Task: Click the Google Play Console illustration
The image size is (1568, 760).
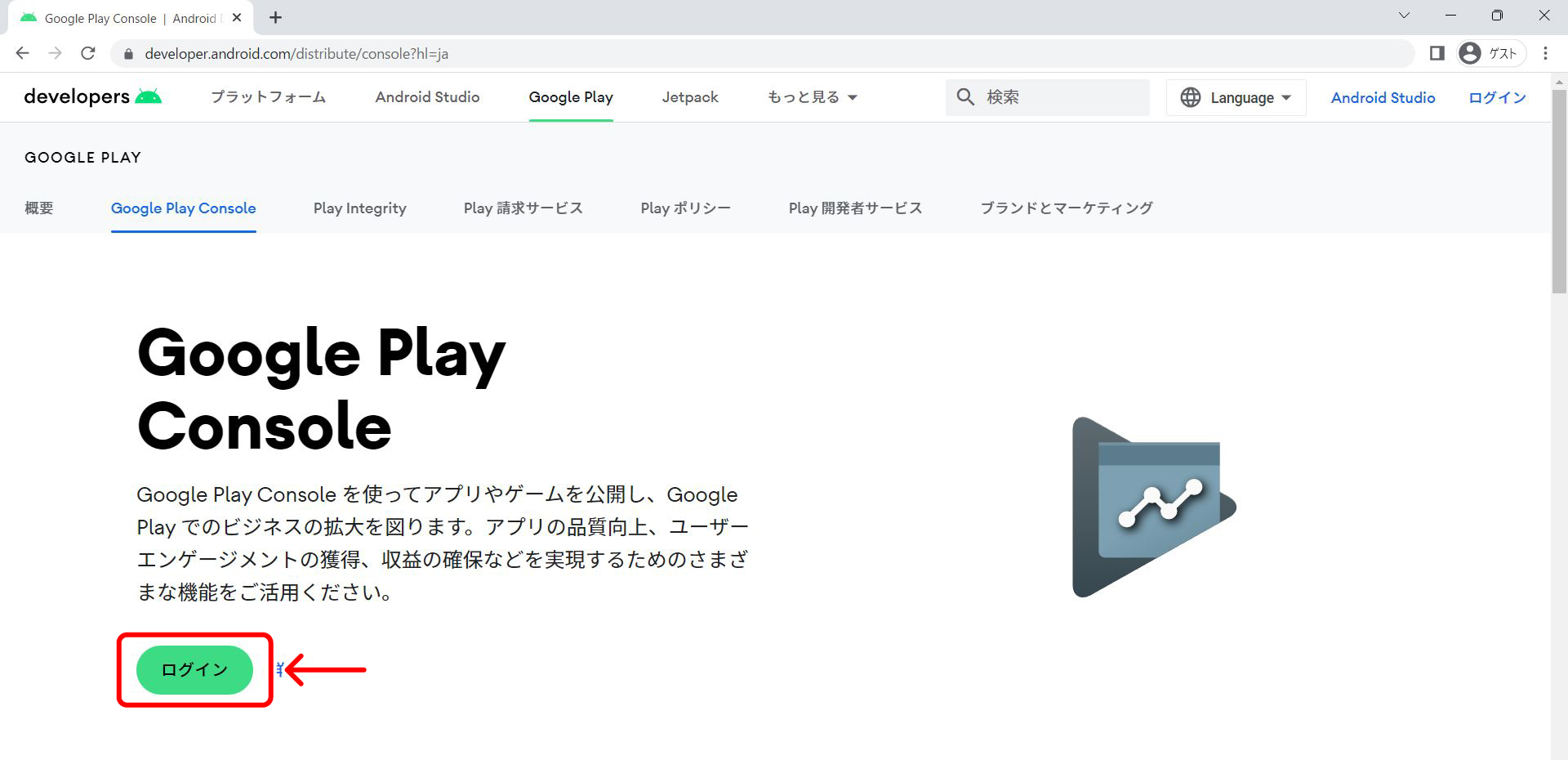Action: coord(1153,507)
